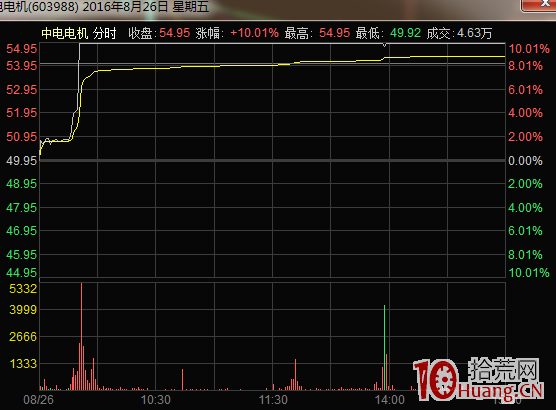The height and width of the screenshot is (410, 556).
Task: Click the 3999 volume axis label
Action: coord(23,310)
